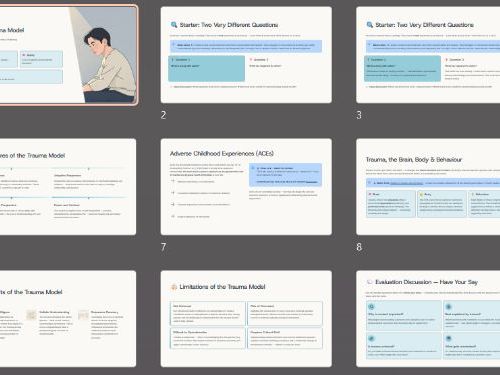Select slide 2 'Starter: Two Very Different Questions'
Viewport: 500px width, 375px height.
click(x=246, y=55)
